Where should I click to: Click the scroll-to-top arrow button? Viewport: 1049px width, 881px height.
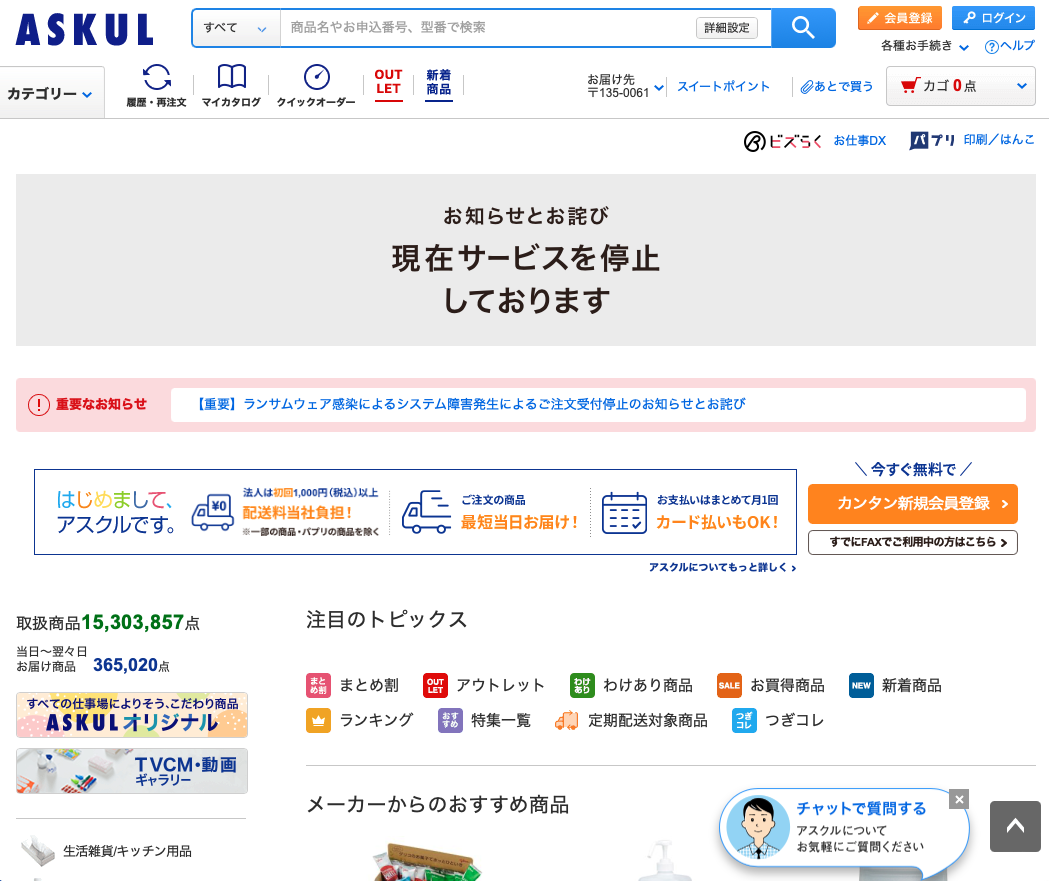coord(1015,826)
